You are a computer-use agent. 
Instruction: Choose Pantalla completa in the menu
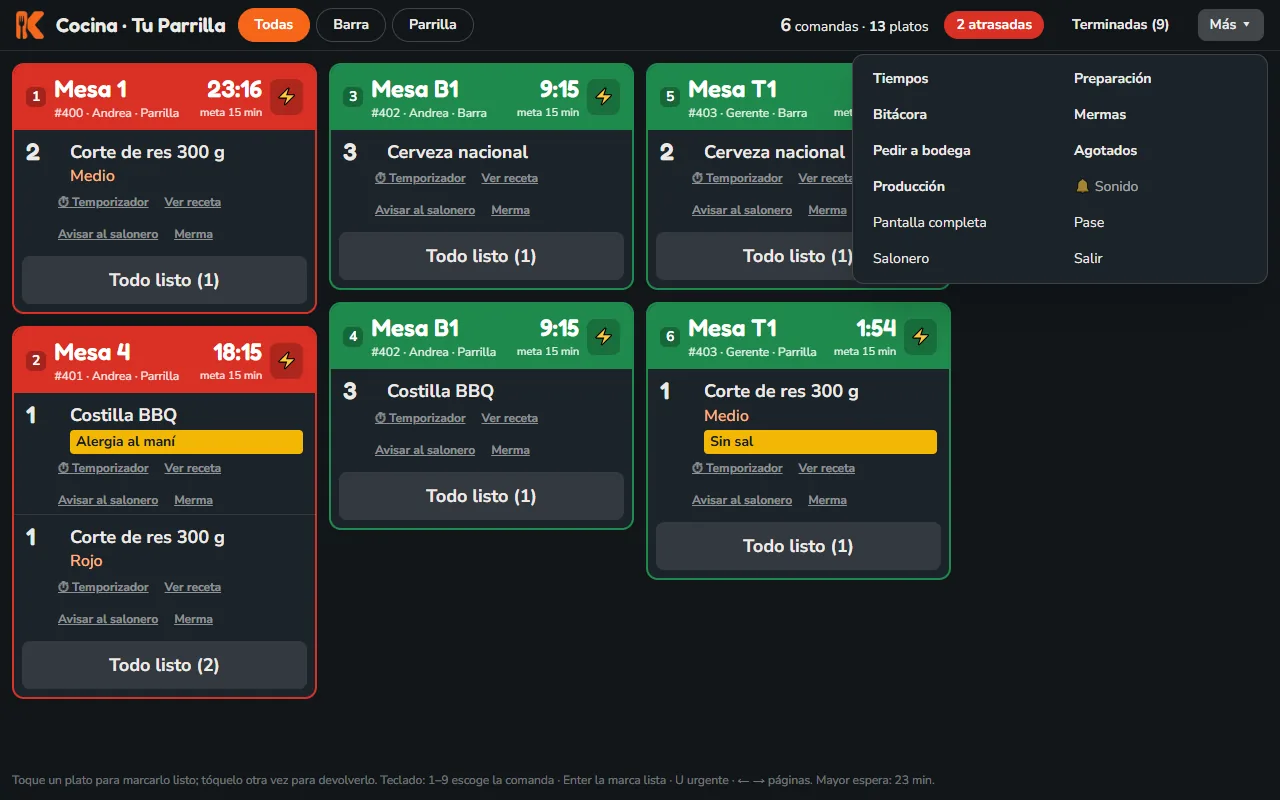(930, 222)
